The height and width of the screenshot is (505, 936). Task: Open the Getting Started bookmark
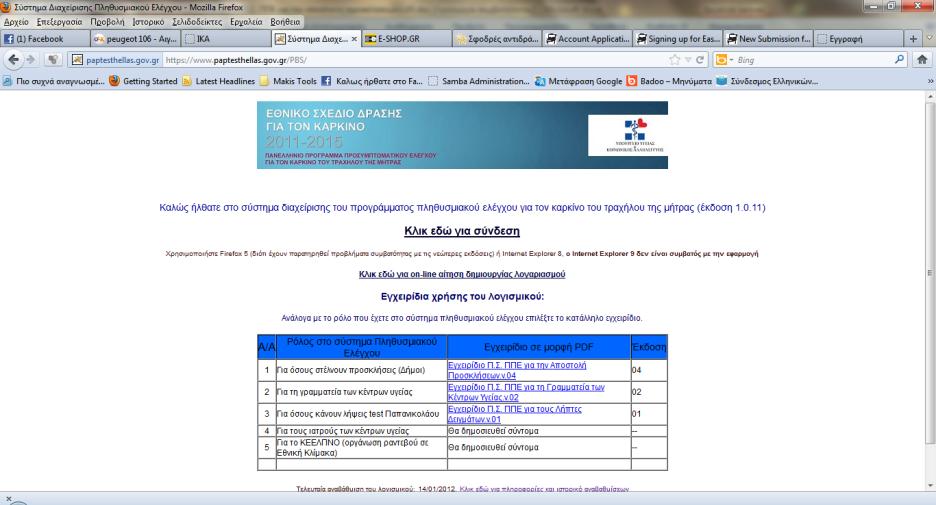[143, 81]
